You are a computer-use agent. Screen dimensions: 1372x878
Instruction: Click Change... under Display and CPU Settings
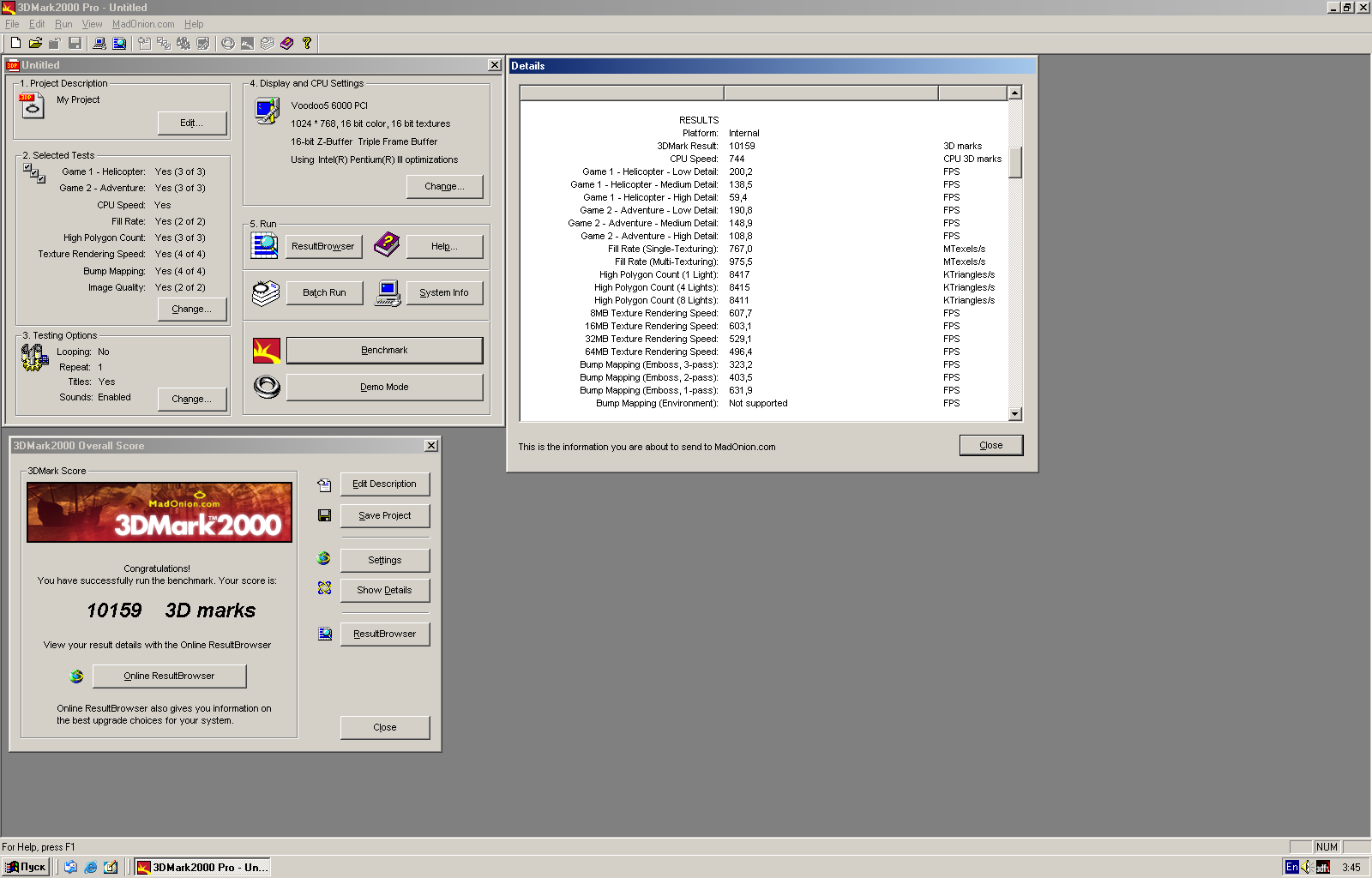[445, 187]
